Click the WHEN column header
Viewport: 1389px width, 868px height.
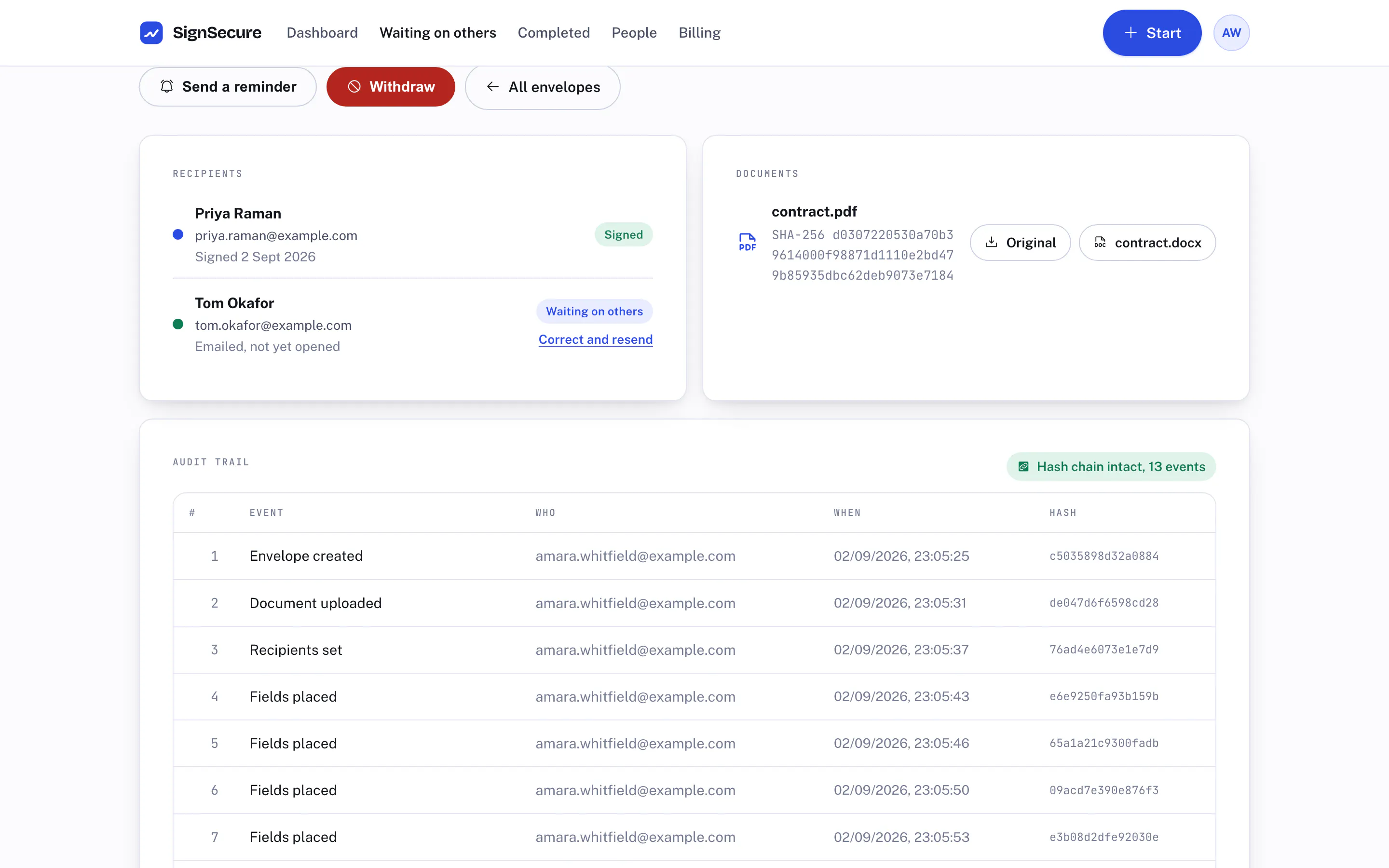coord(847,513)
